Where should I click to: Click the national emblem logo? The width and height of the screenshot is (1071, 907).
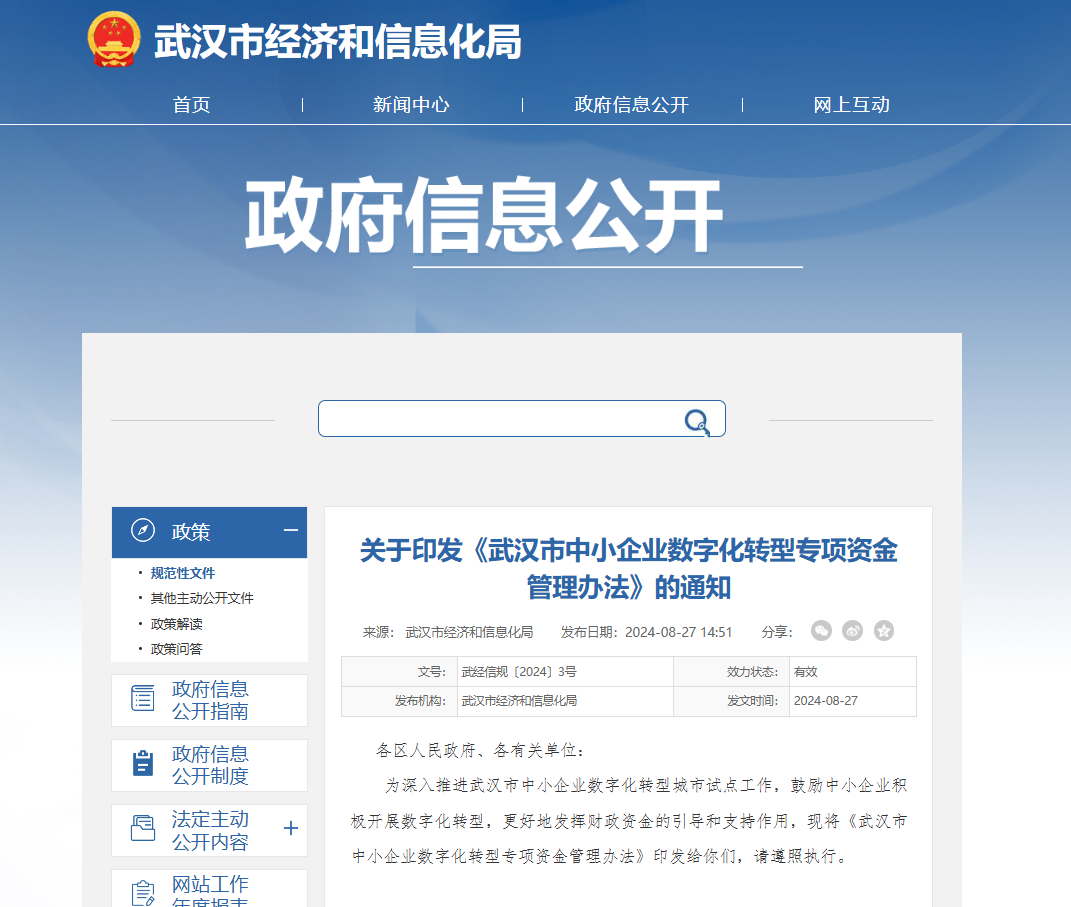[x=113, y=40]
